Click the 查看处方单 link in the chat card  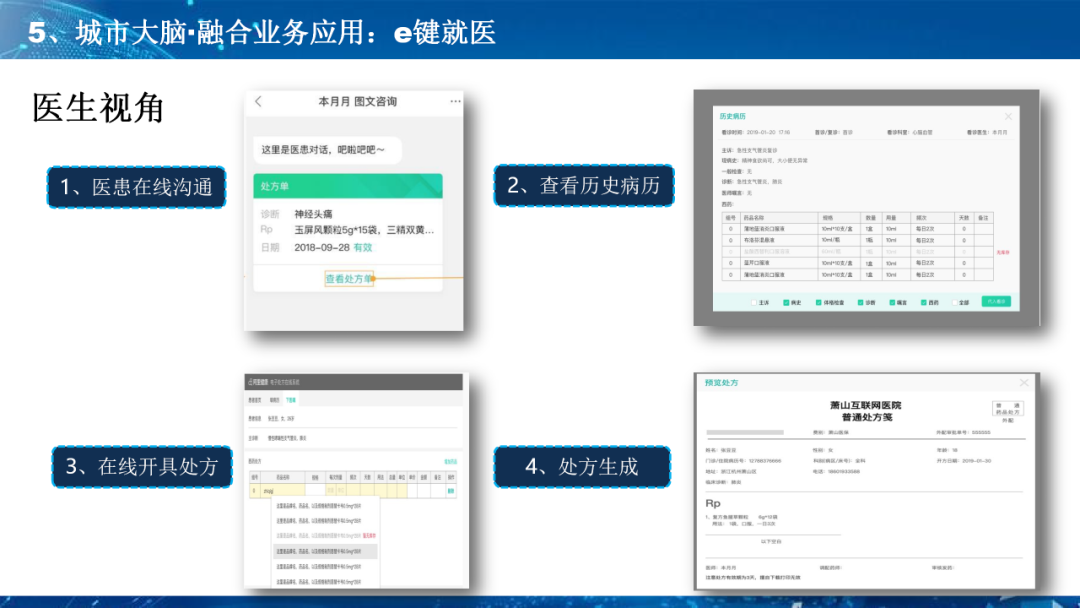click(350, 278)
